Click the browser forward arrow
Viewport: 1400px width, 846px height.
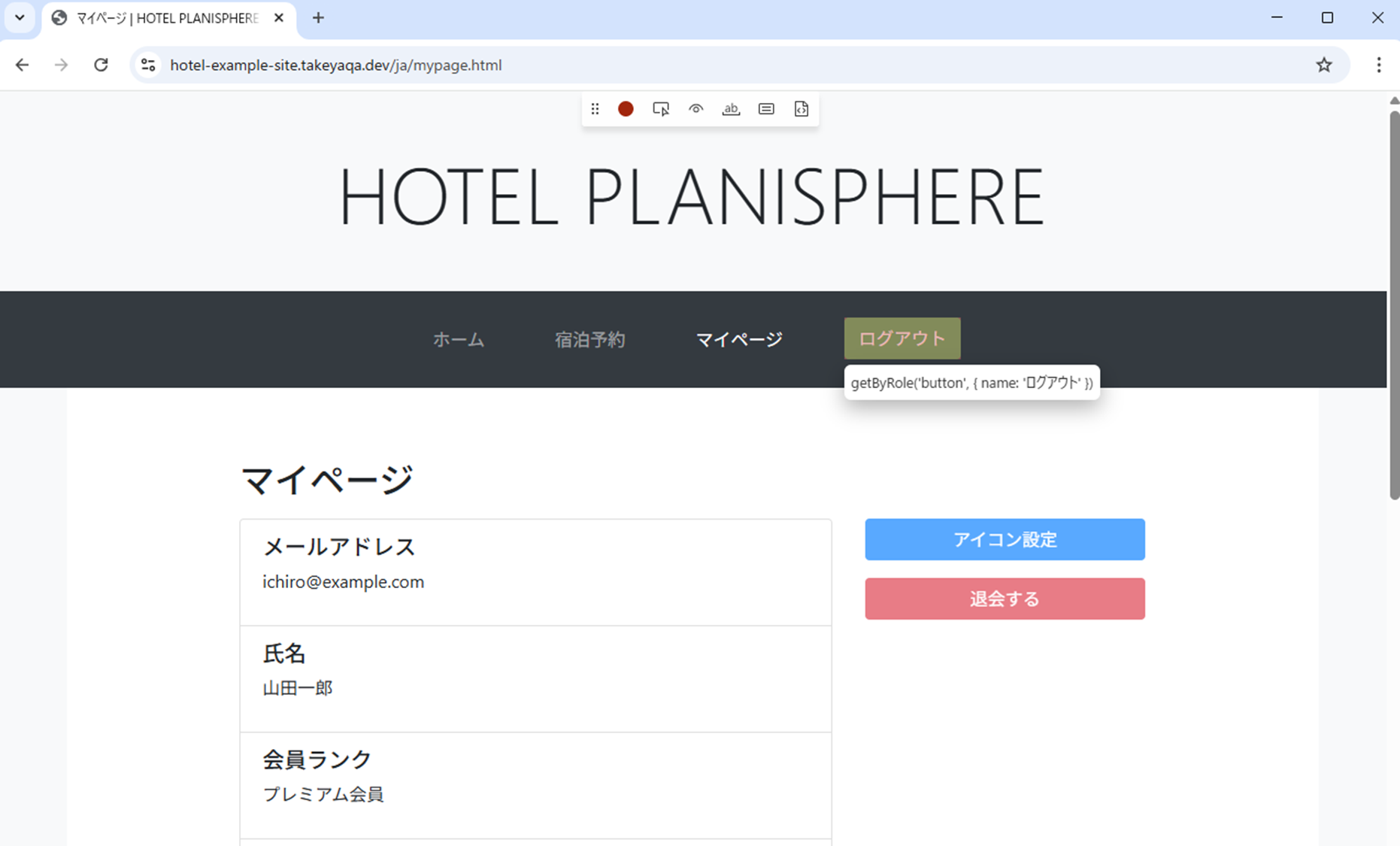62,65
